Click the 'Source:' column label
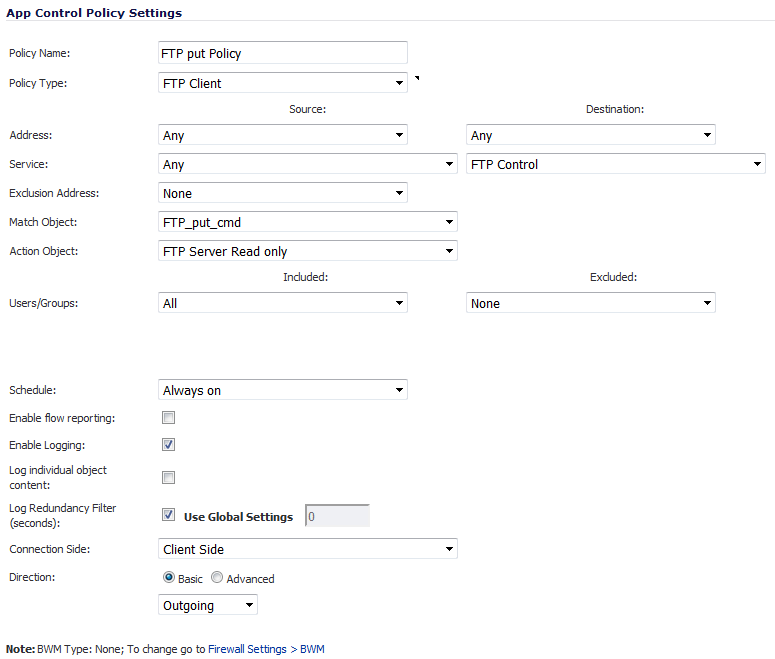This screenshot has height=659, width=775. (307, 109)
